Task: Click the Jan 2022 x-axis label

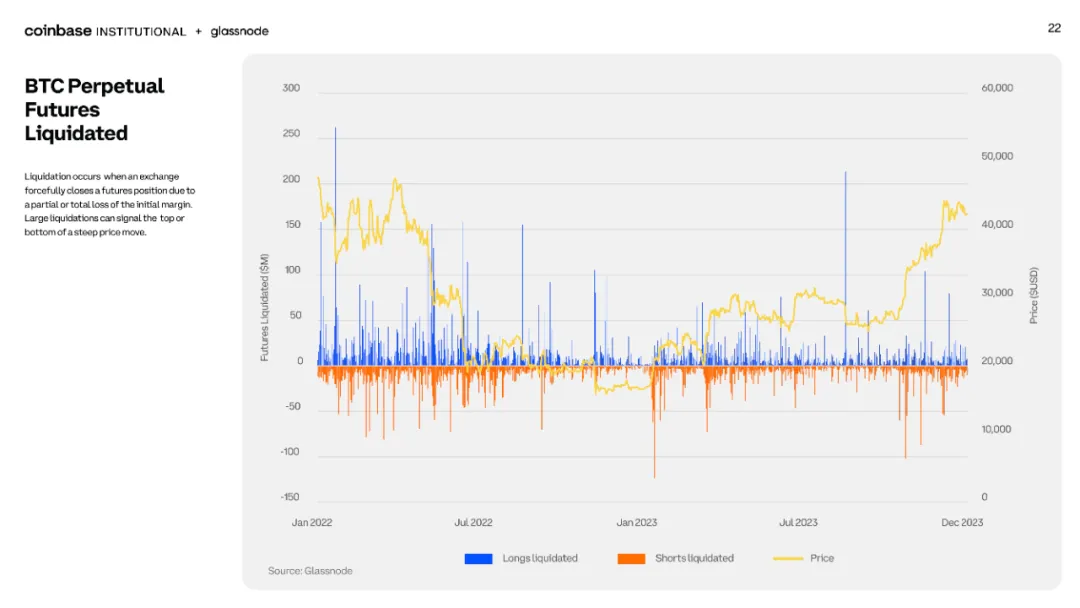Action: (x=312, y=522)
